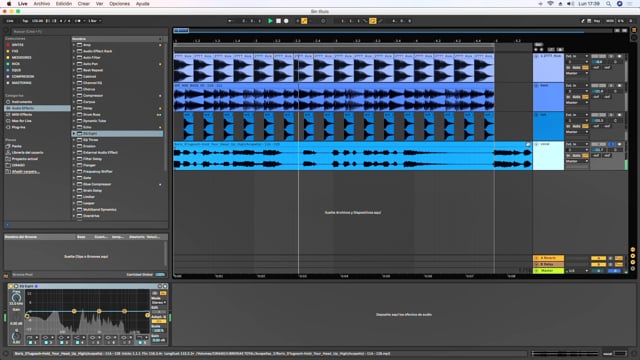Enable the yellow automation arm button

[304, 21]
